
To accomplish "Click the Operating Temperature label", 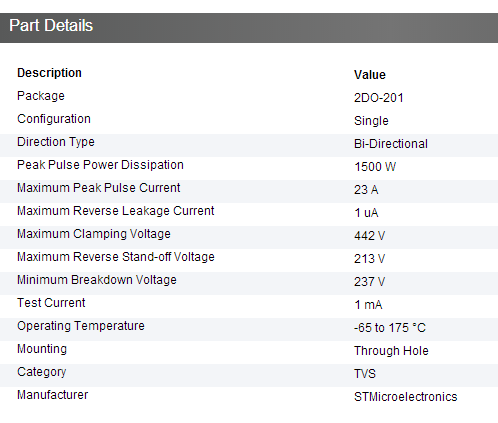I will (x=81, y=326).
